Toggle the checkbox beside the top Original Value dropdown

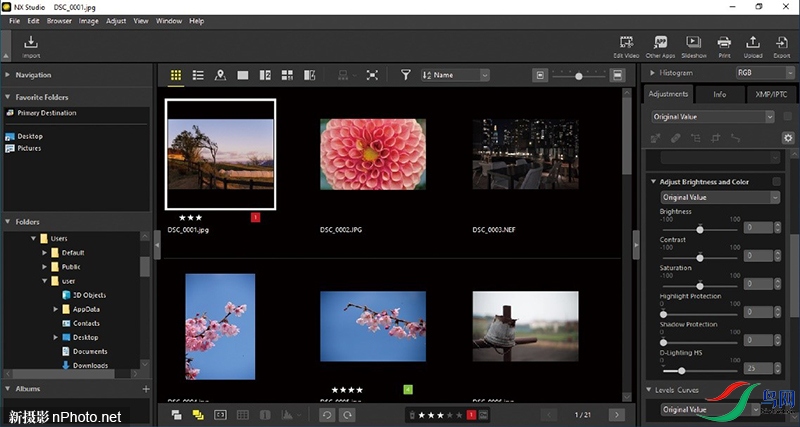click(x=787, y=117)
